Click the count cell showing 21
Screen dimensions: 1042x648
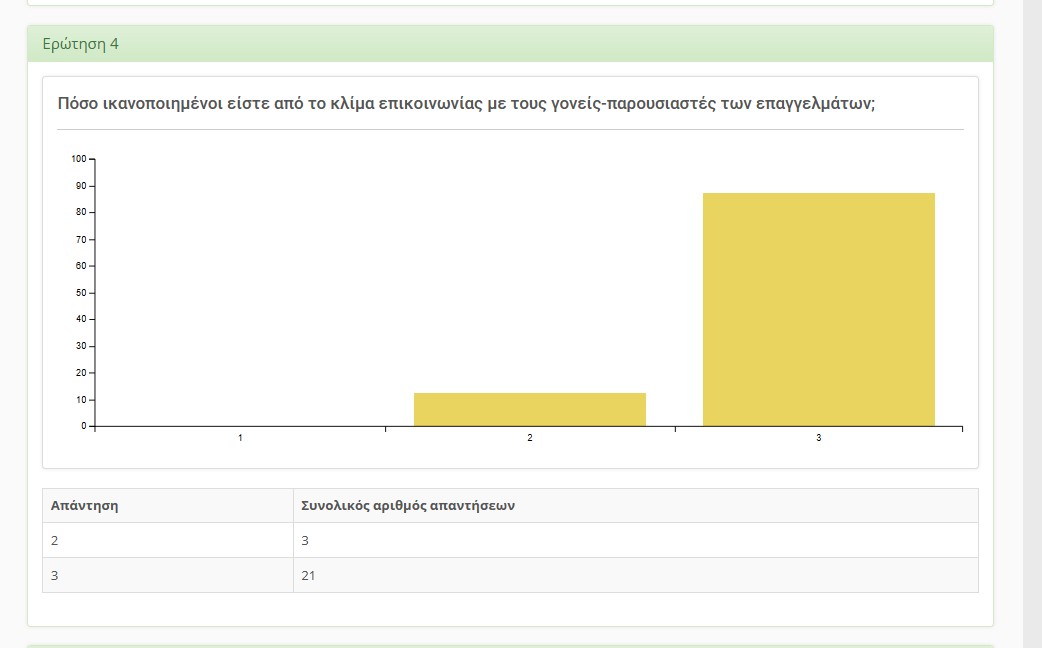click(309, 575)
